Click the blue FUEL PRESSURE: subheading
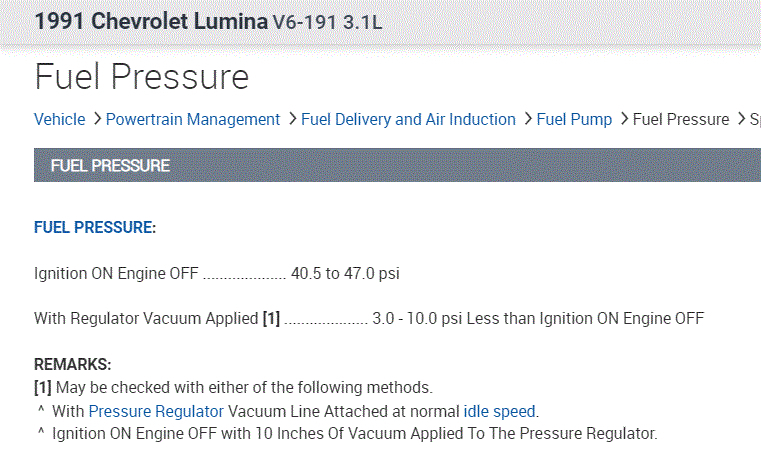The image size is (761, 474). tap(95, 228)
